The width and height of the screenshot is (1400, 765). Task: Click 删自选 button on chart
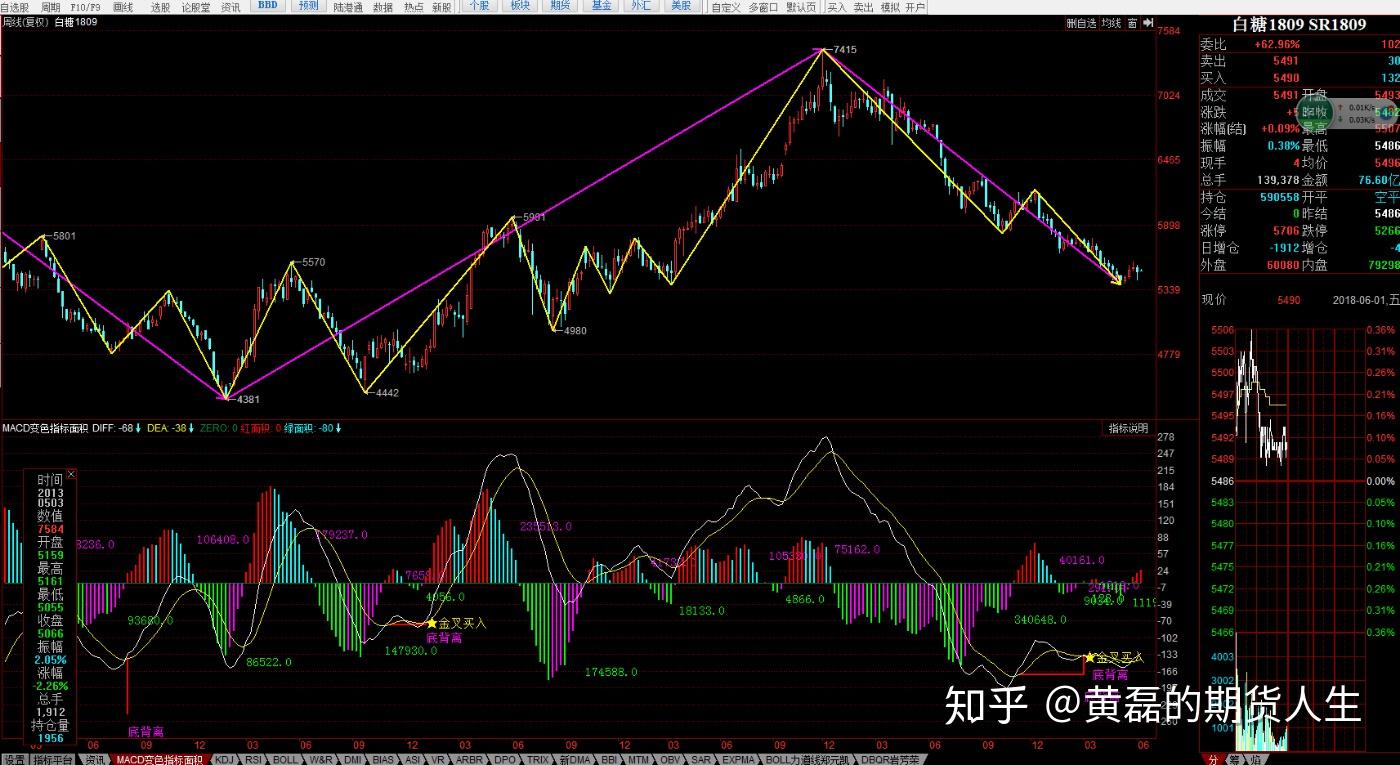(x=1081, y=22)
